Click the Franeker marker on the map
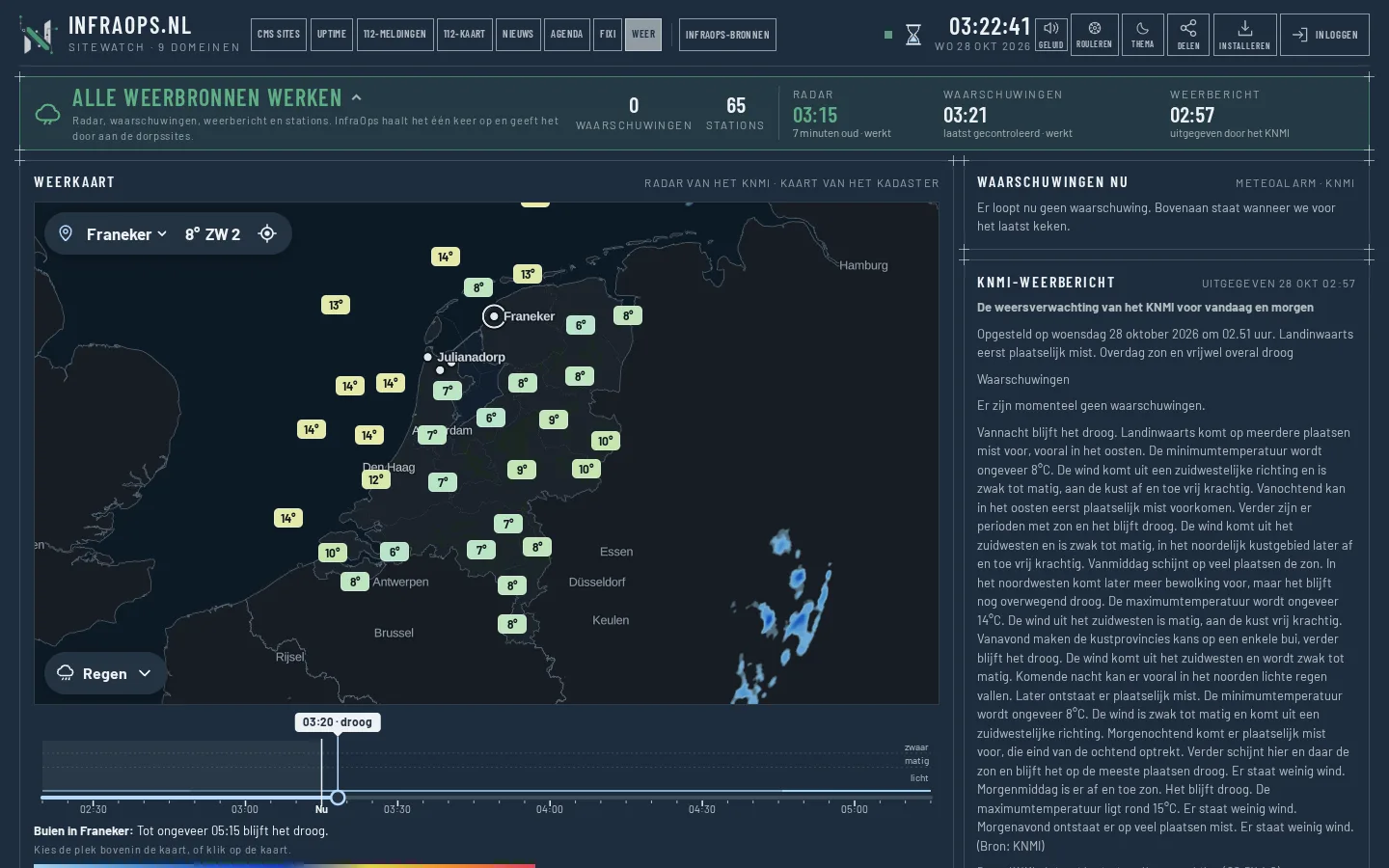Viewport: 1389px width, 868px height. click(x=494, y=316)
